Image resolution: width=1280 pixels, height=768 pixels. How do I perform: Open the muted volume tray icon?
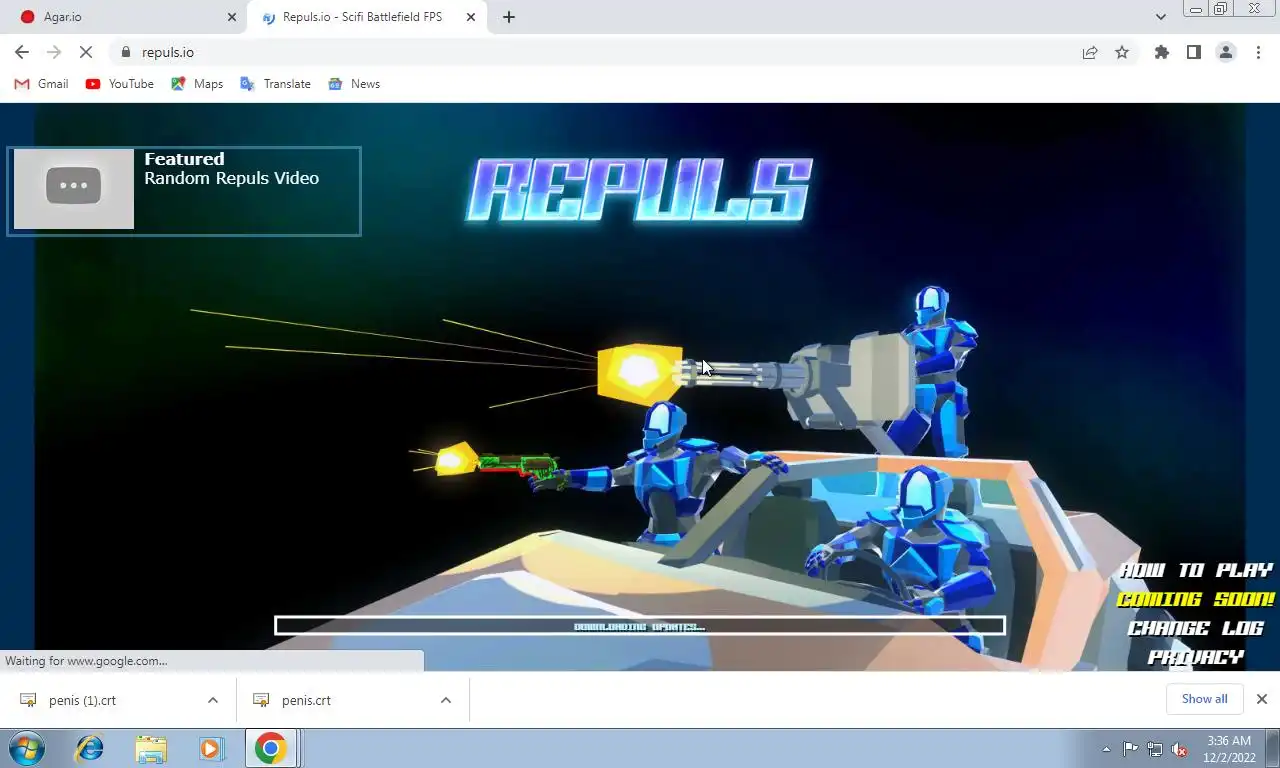click(1180, 749)
